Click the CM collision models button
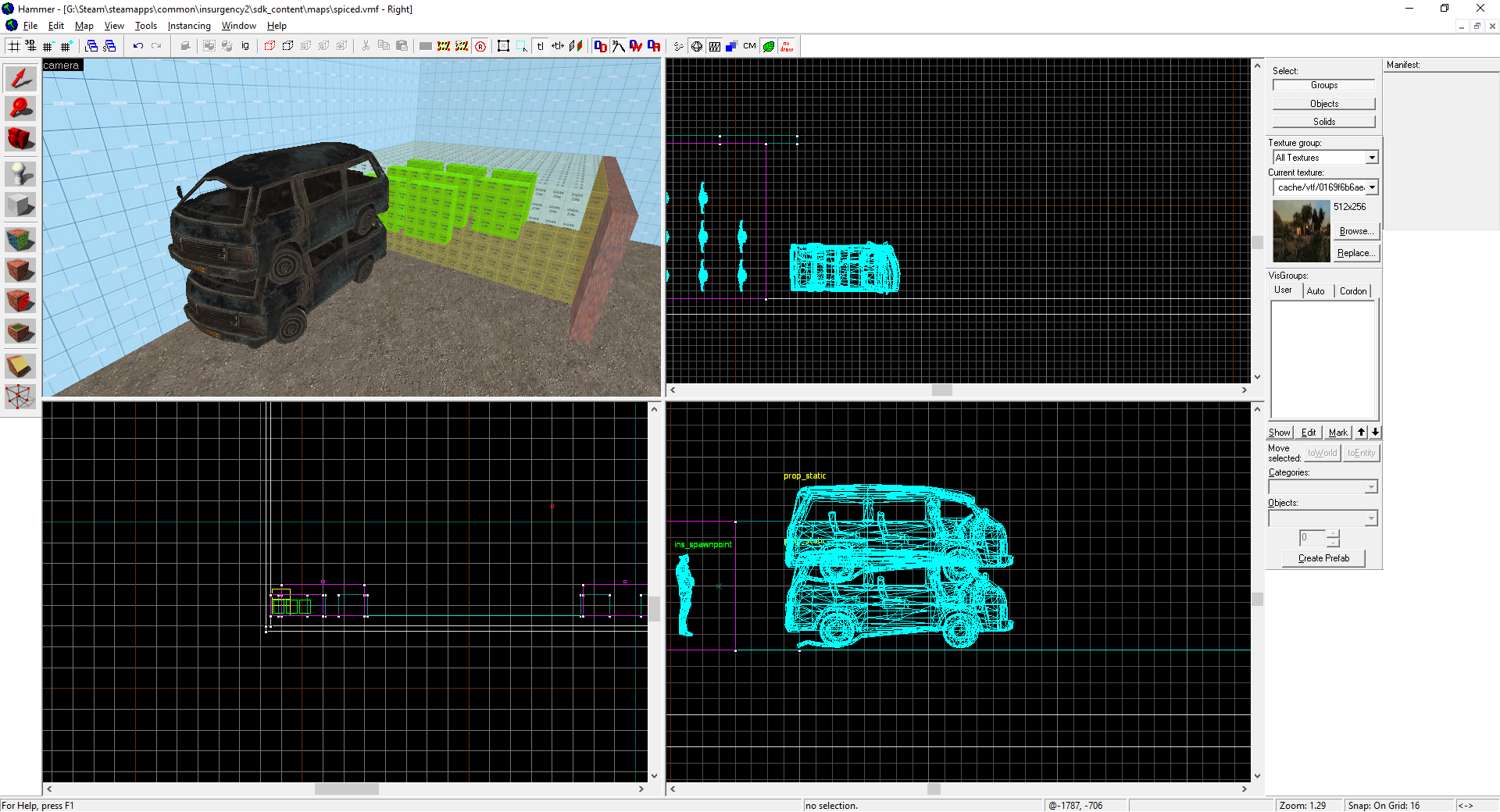 [750, 46]
